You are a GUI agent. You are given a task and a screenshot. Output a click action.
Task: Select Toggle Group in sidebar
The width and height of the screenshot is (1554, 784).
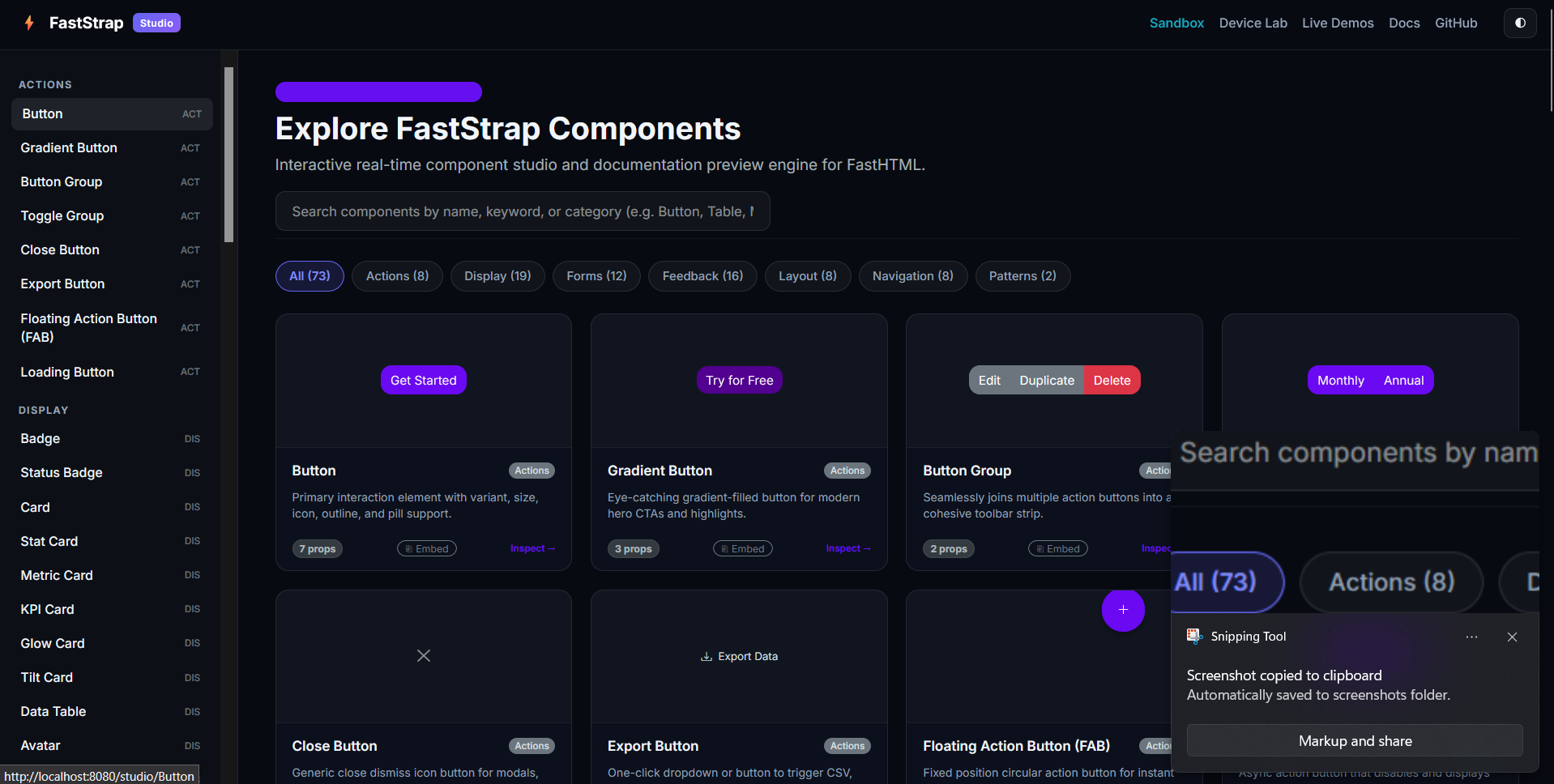[x=112, y=216]
